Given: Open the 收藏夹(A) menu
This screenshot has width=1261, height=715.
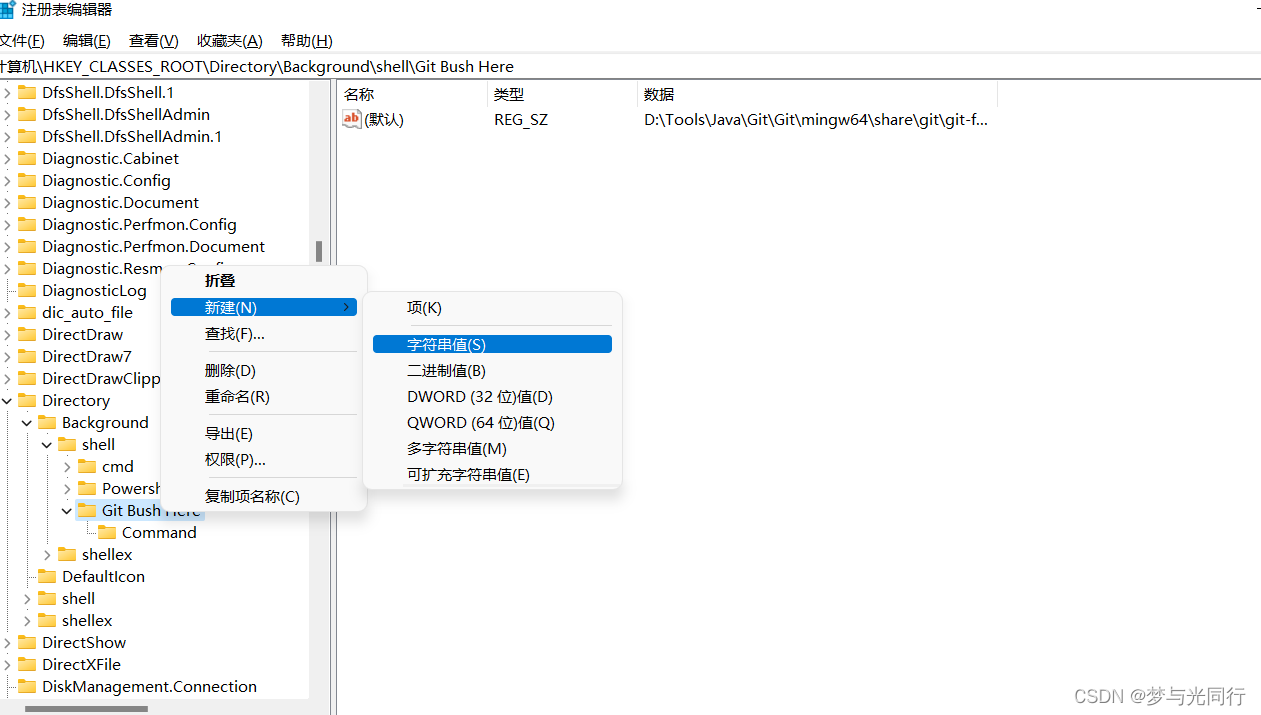Looking at the screenshot, I should point(229,41).
